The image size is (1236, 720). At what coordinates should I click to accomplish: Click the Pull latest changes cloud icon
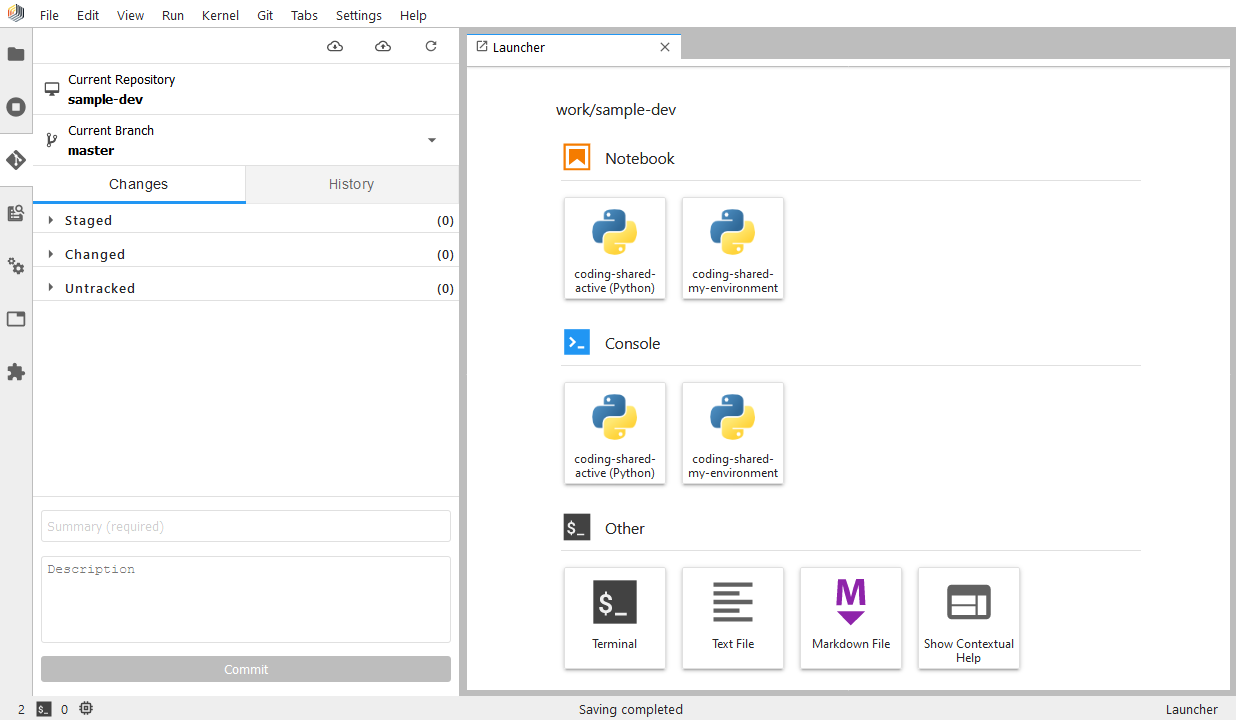[x=335, y=47]
